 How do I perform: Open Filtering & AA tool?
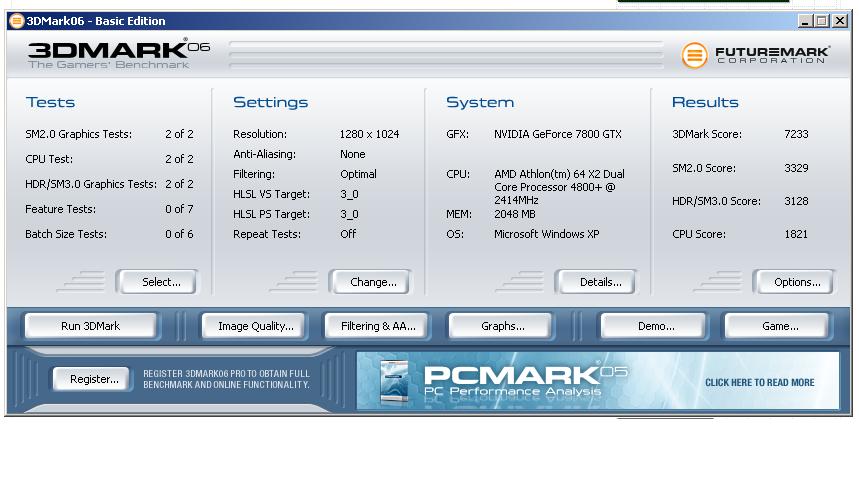click(378, 326)
